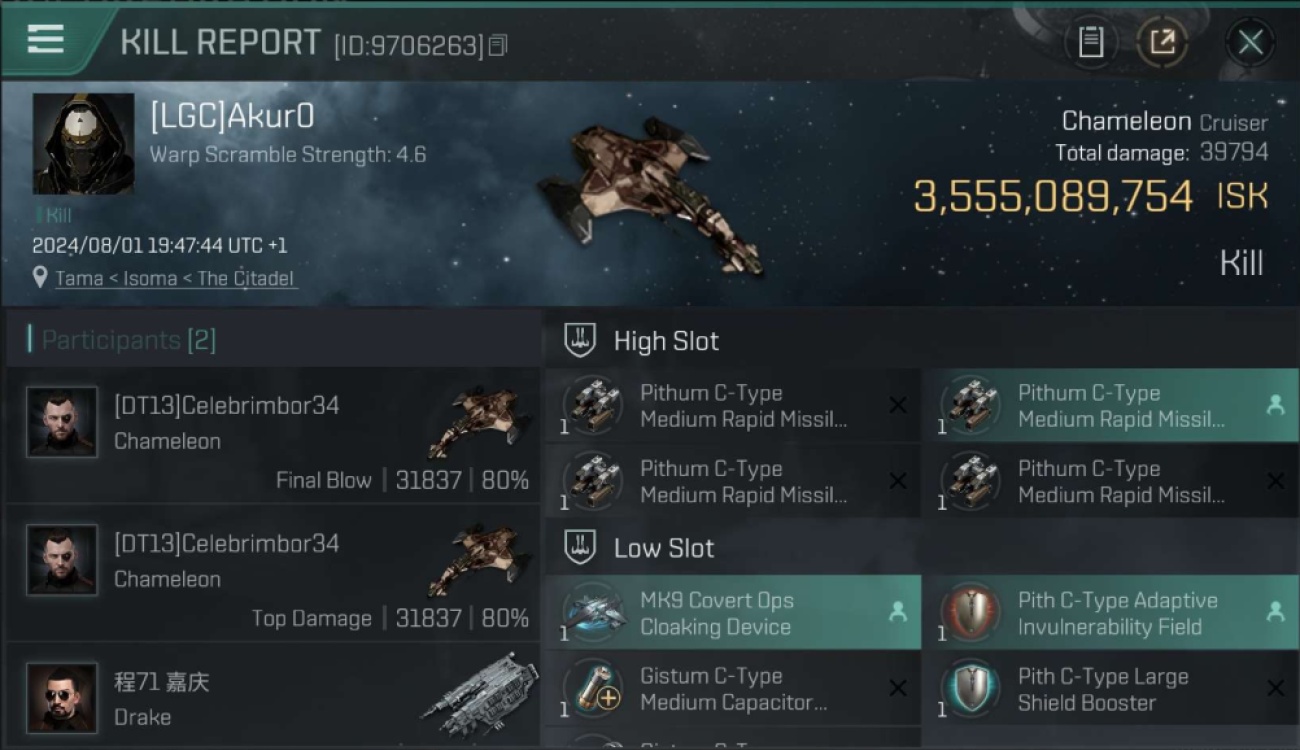Screen dimensions: 1300x750
Task: Select the highlighted Pithum C-Type Rapid Missile module
Action: 1110,406
